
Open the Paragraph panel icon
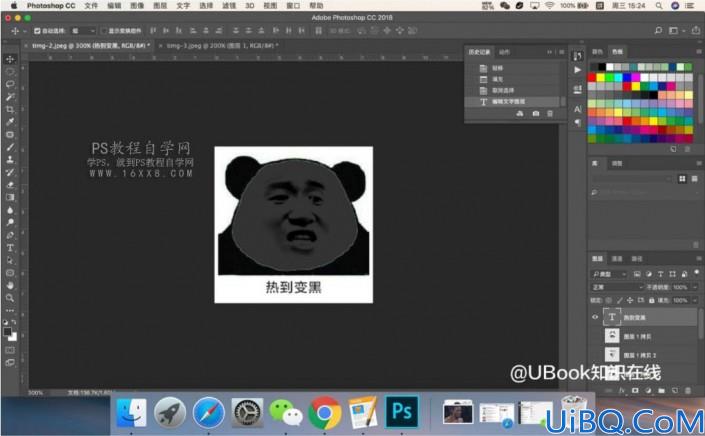(x=577, y=123)
